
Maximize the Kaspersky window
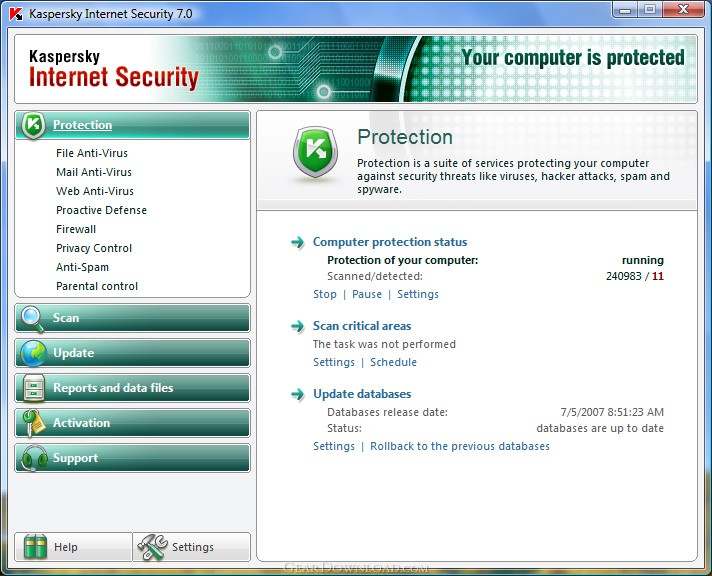tap(650, 10)
